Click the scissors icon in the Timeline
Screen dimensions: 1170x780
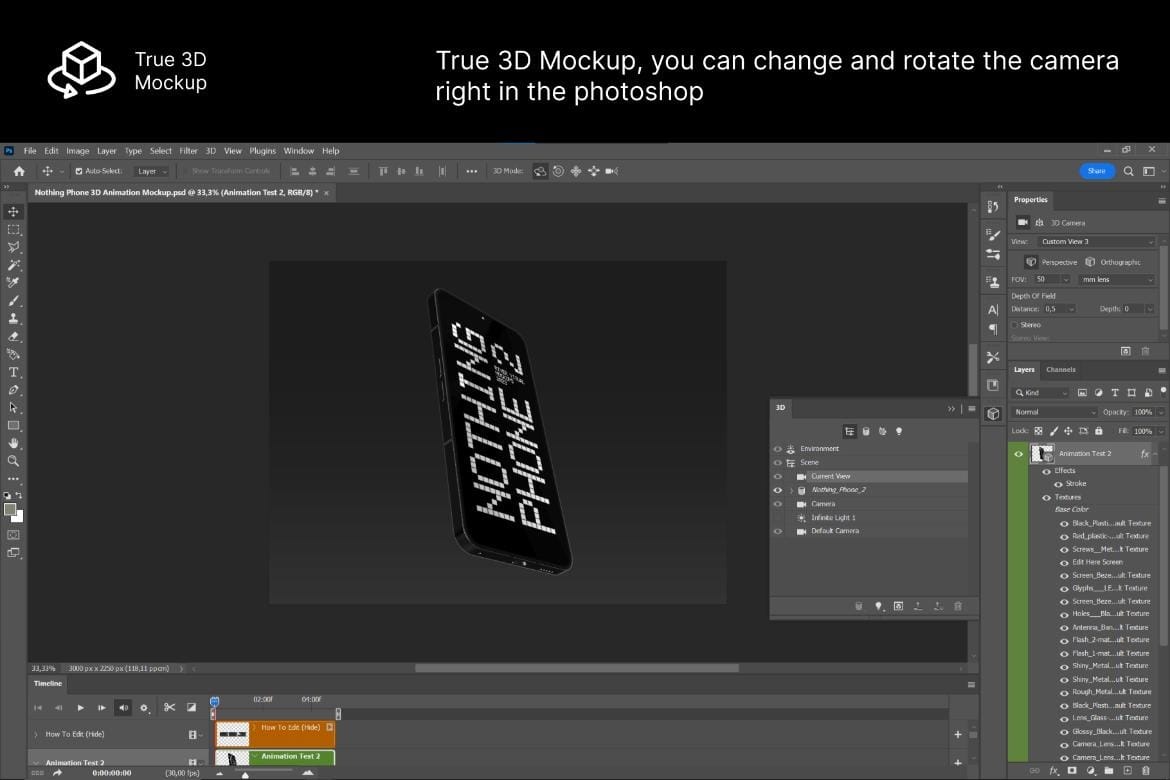pyautogui.click(x=169, y=707)
